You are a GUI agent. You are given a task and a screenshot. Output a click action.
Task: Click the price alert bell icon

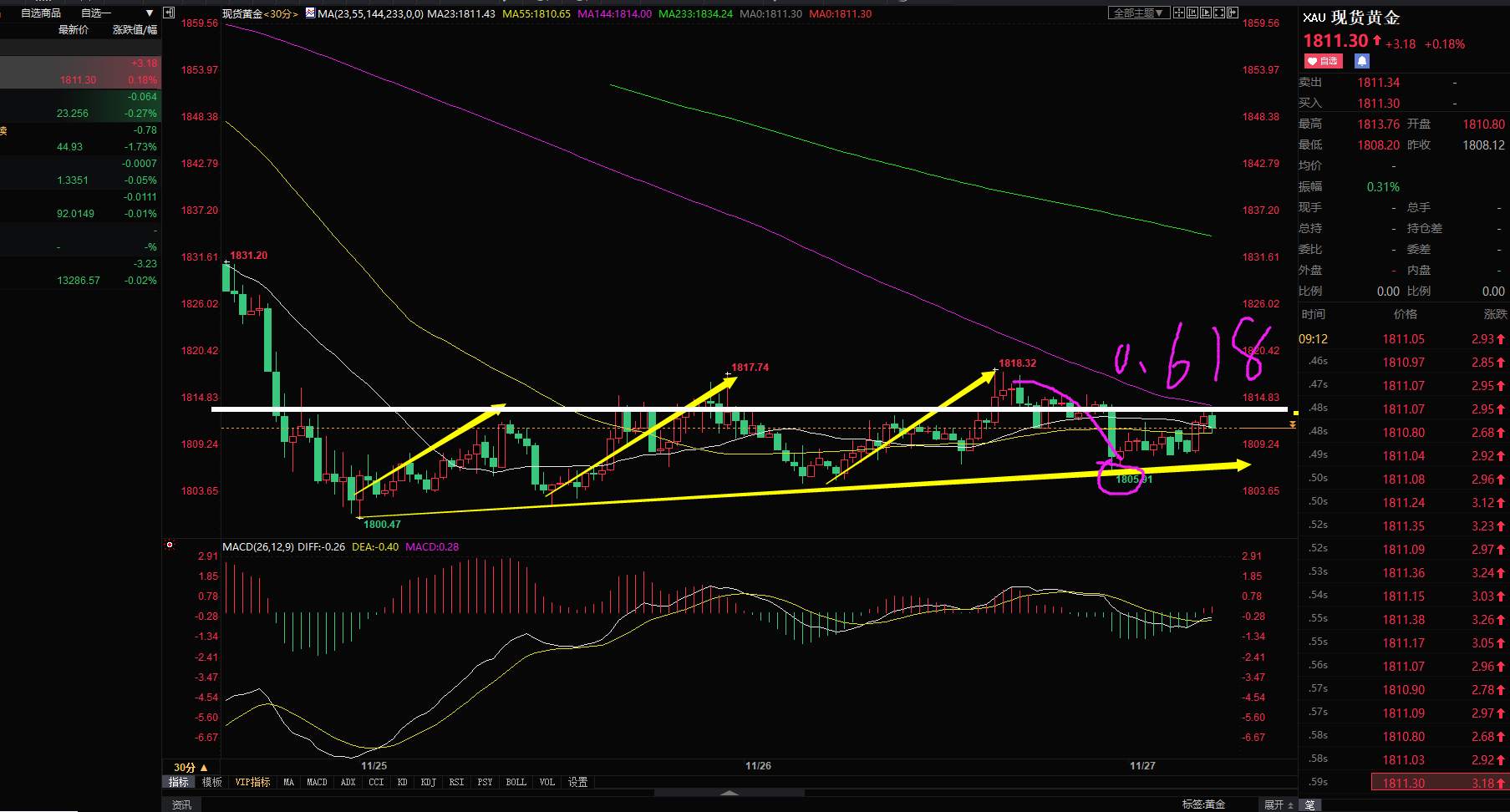1362,61
